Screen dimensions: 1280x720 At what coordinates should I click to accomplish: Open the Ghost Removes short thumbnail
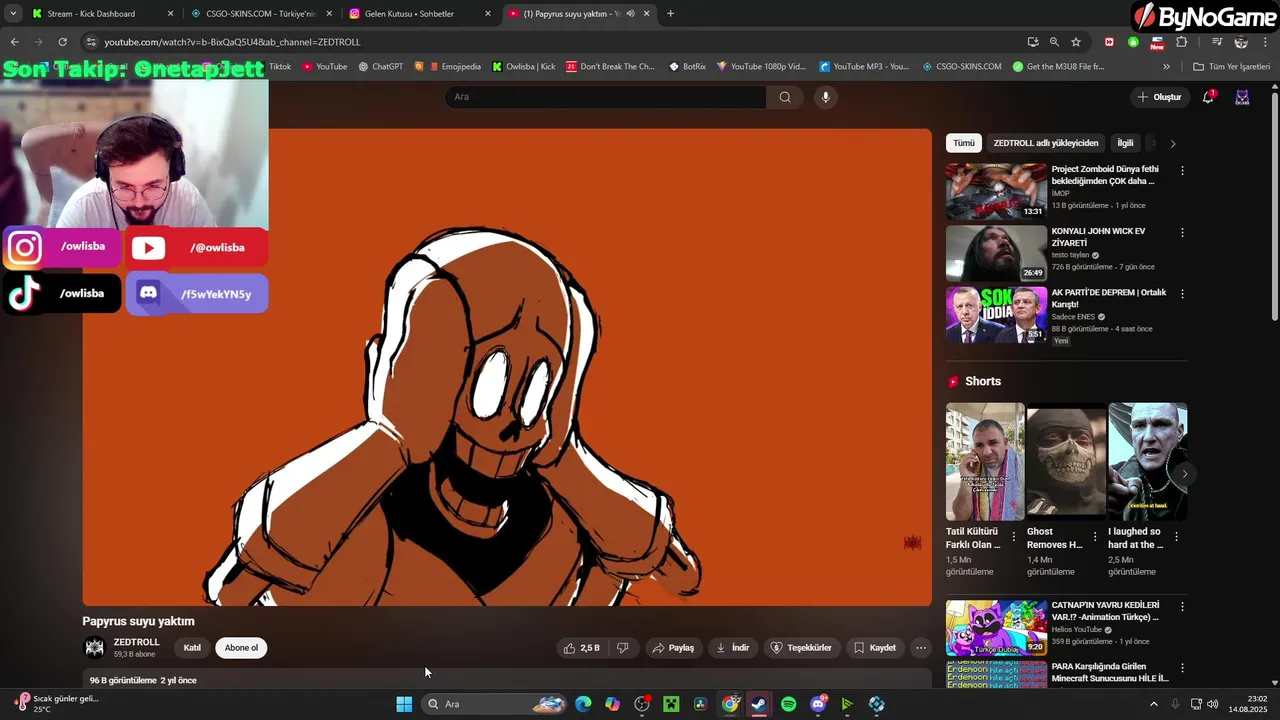tap(1066, 461)
